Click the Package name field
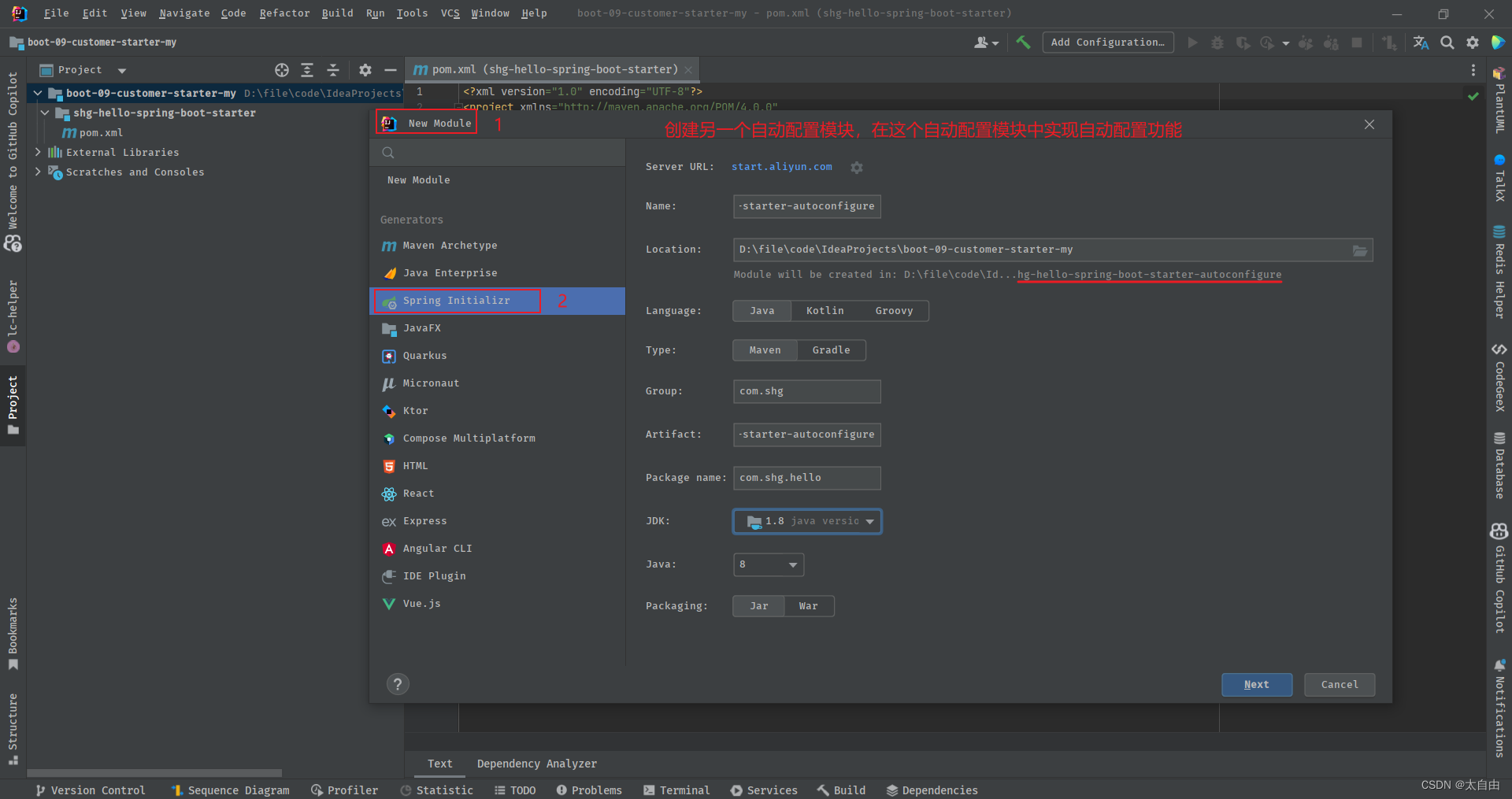Viewport: 1512px width, 799px height. [806, 479]
